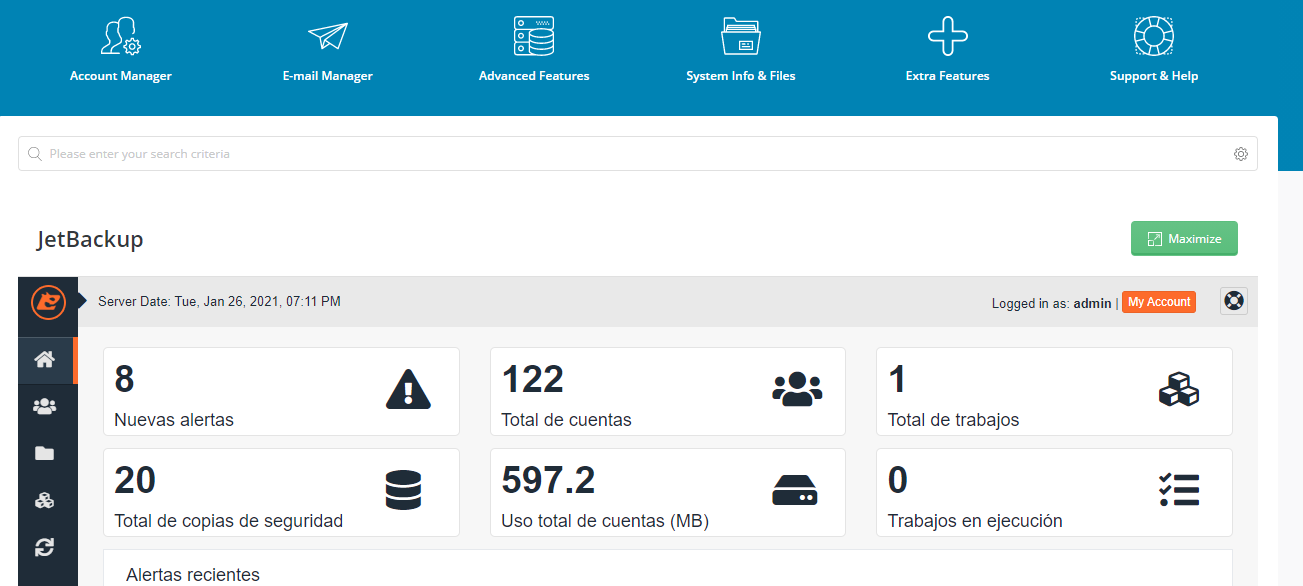Open the Total de trabajos text
Screen dimensions: 1303x586
(x=954, y=420)
